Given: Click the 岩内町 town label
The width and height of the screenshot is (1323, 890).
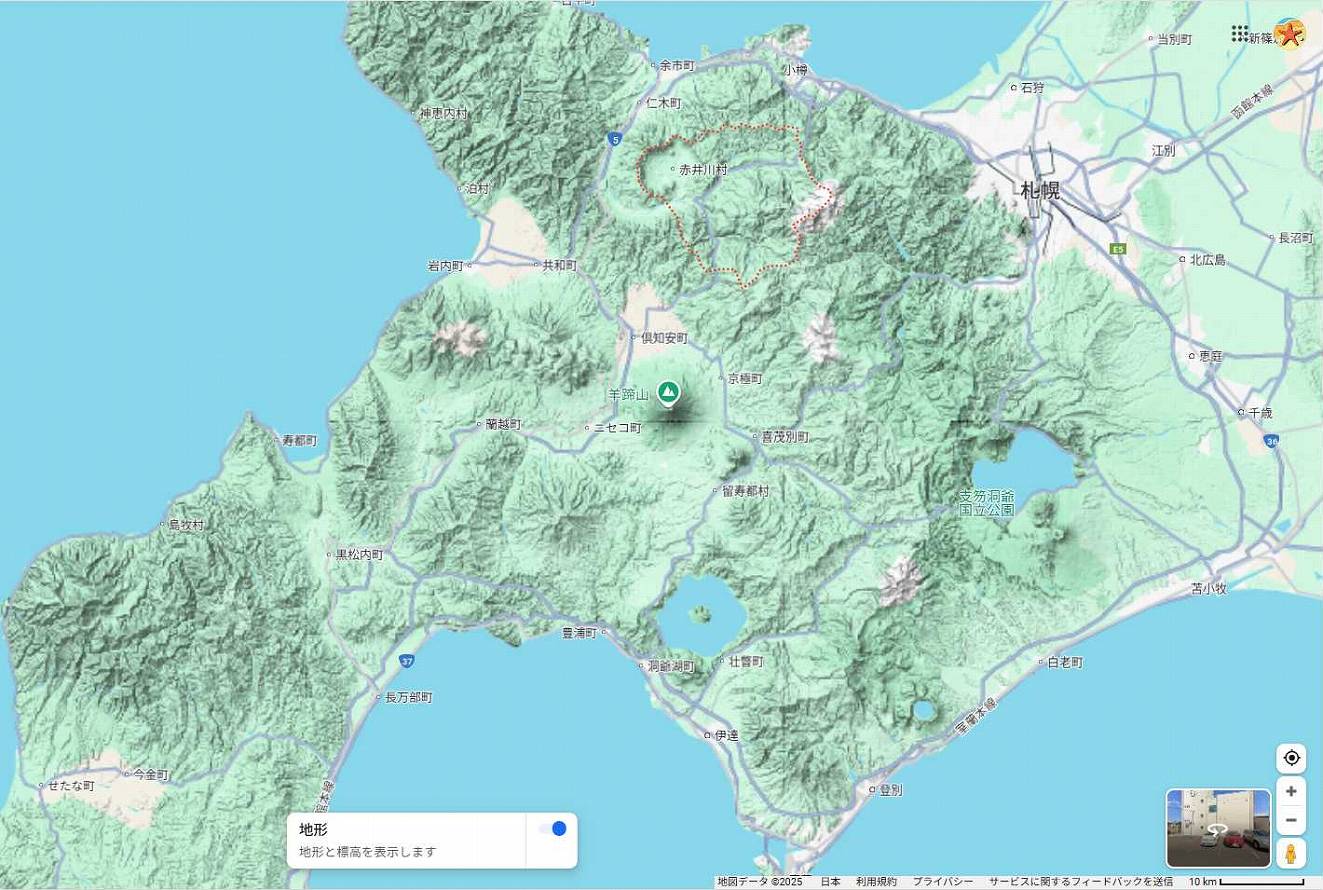Looking at the screenshot, I should (x=446, y=265).
